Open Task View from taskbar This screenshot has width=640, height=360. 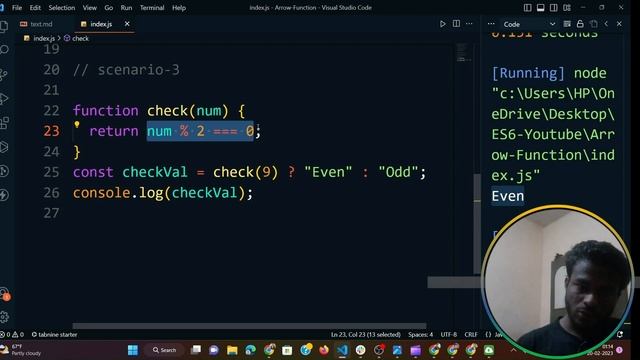coord(196,350)
